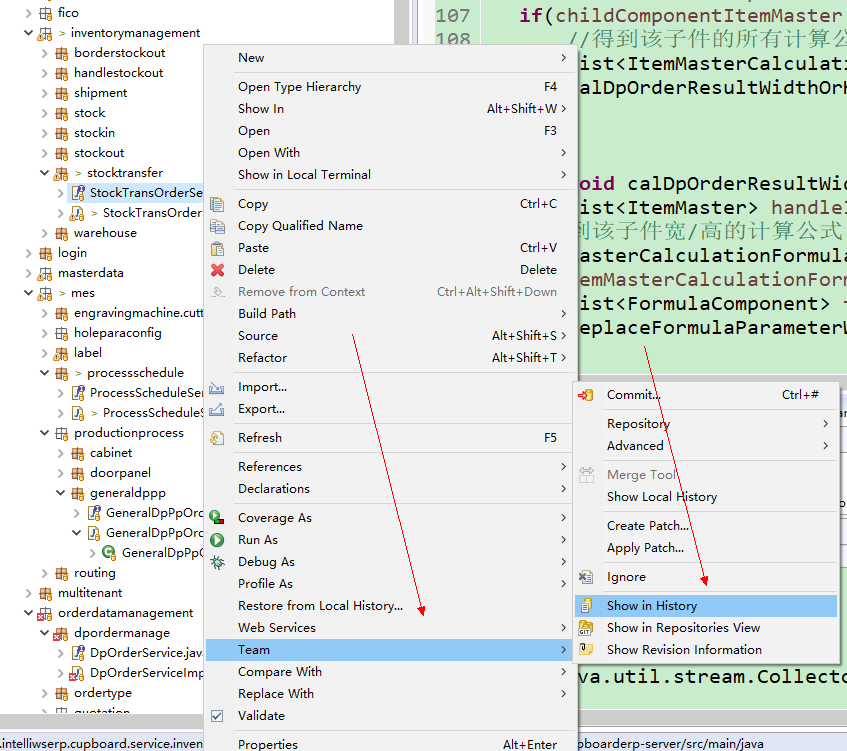Click the Debug As bug icon

(217, 562)
